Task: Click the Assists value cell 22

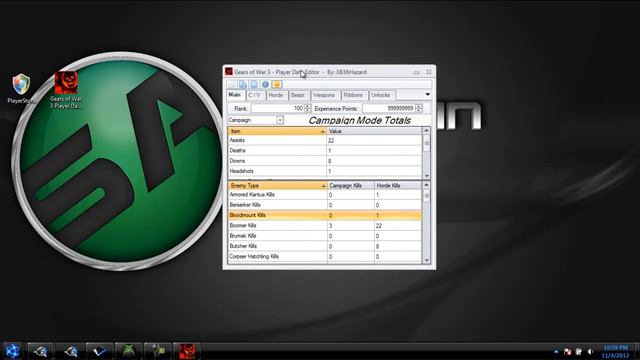Action: point(374,140)
